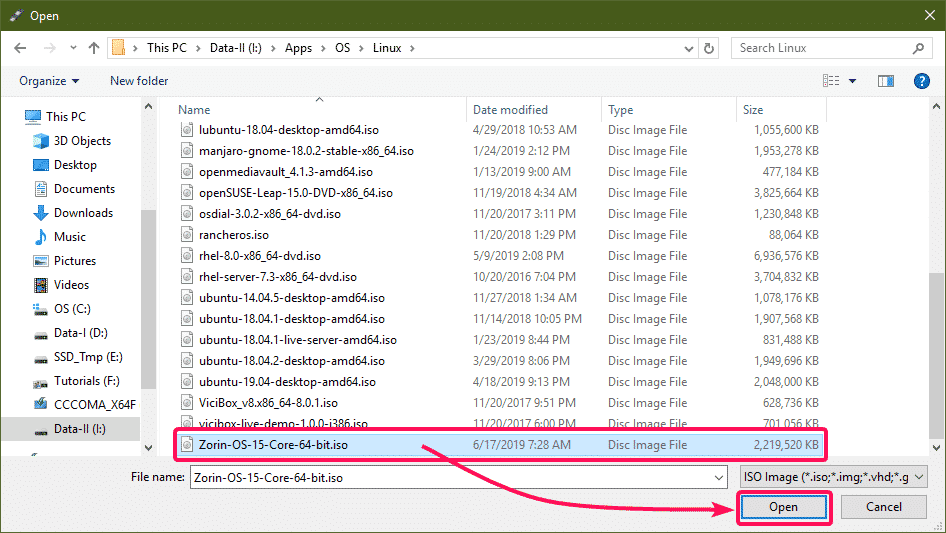
Task: Select openmediavault_4.1.3-amd64.iso file icon
Action: pos(187,172)
